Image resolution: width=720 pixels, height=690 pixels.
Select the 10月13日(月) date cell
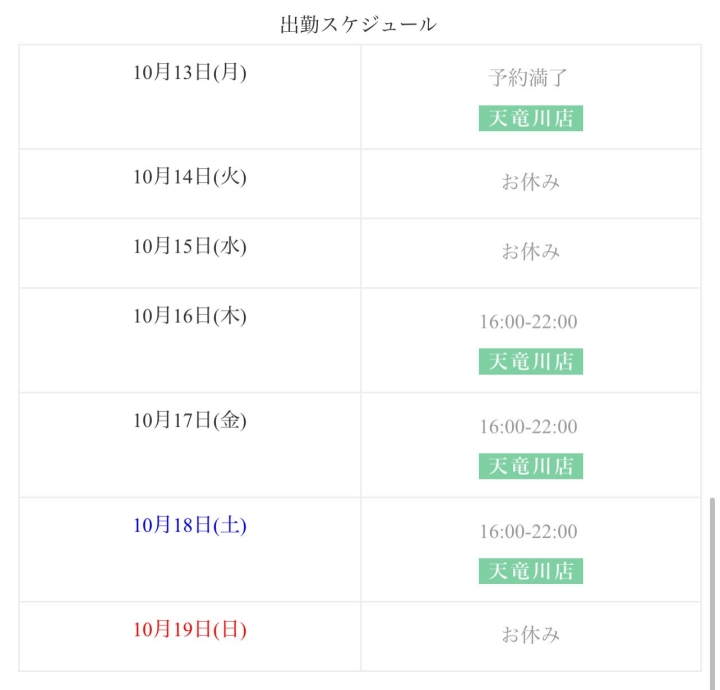190,73
